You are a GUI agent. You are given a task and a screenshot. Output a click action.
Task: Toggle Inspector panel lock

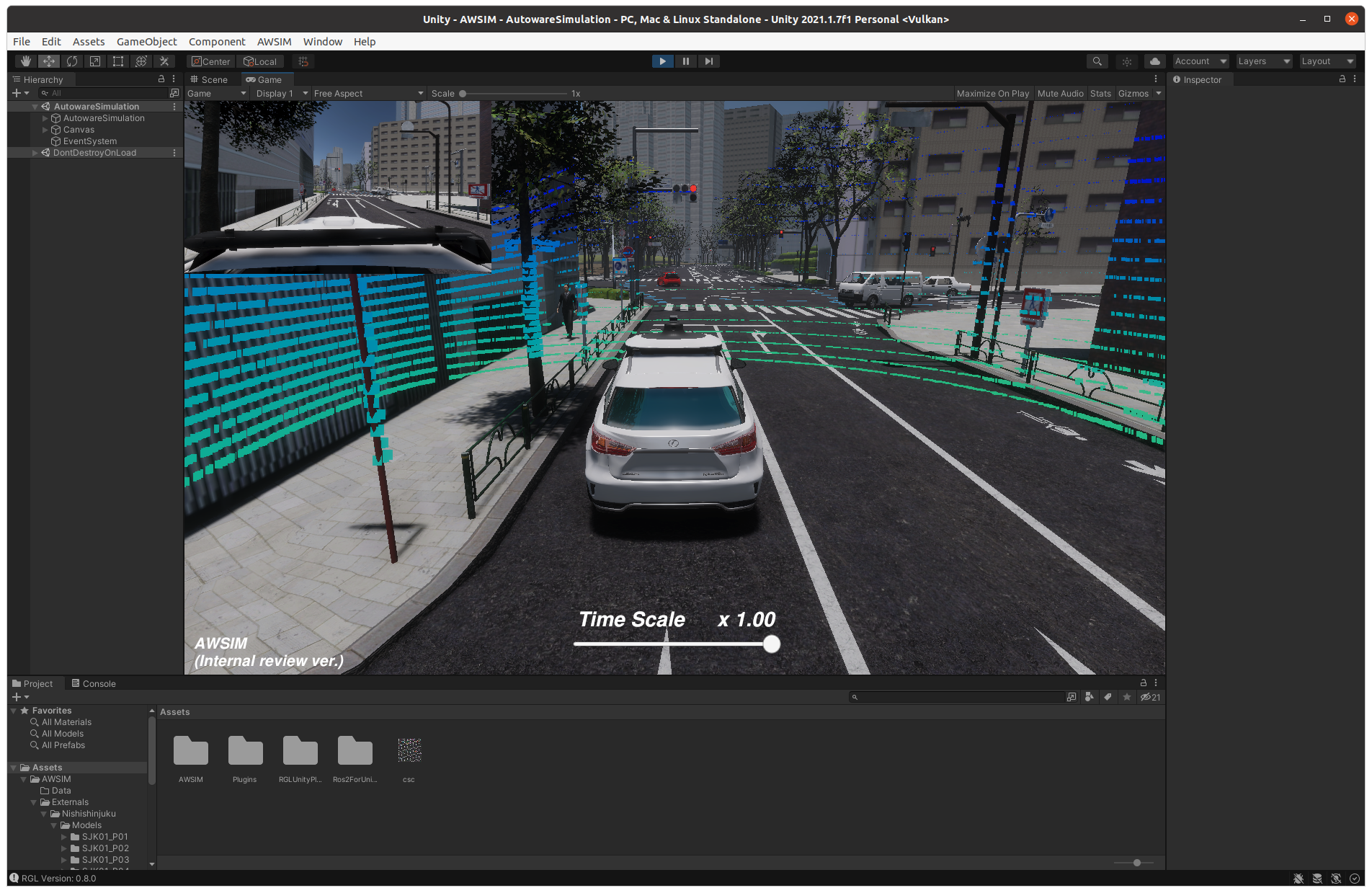(1342, 79)
